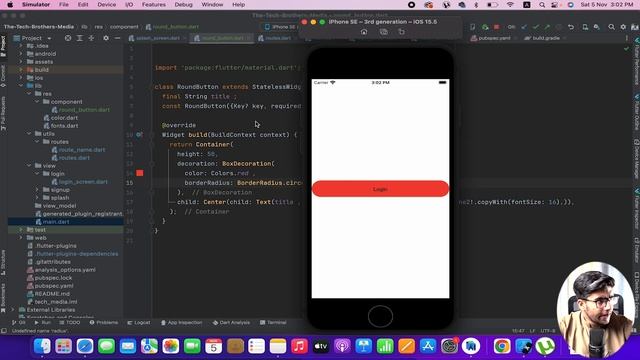This screenshot has width=640, height=360.
Task: Open fonts.dart in project tree
Action: [x=61, y=126]
